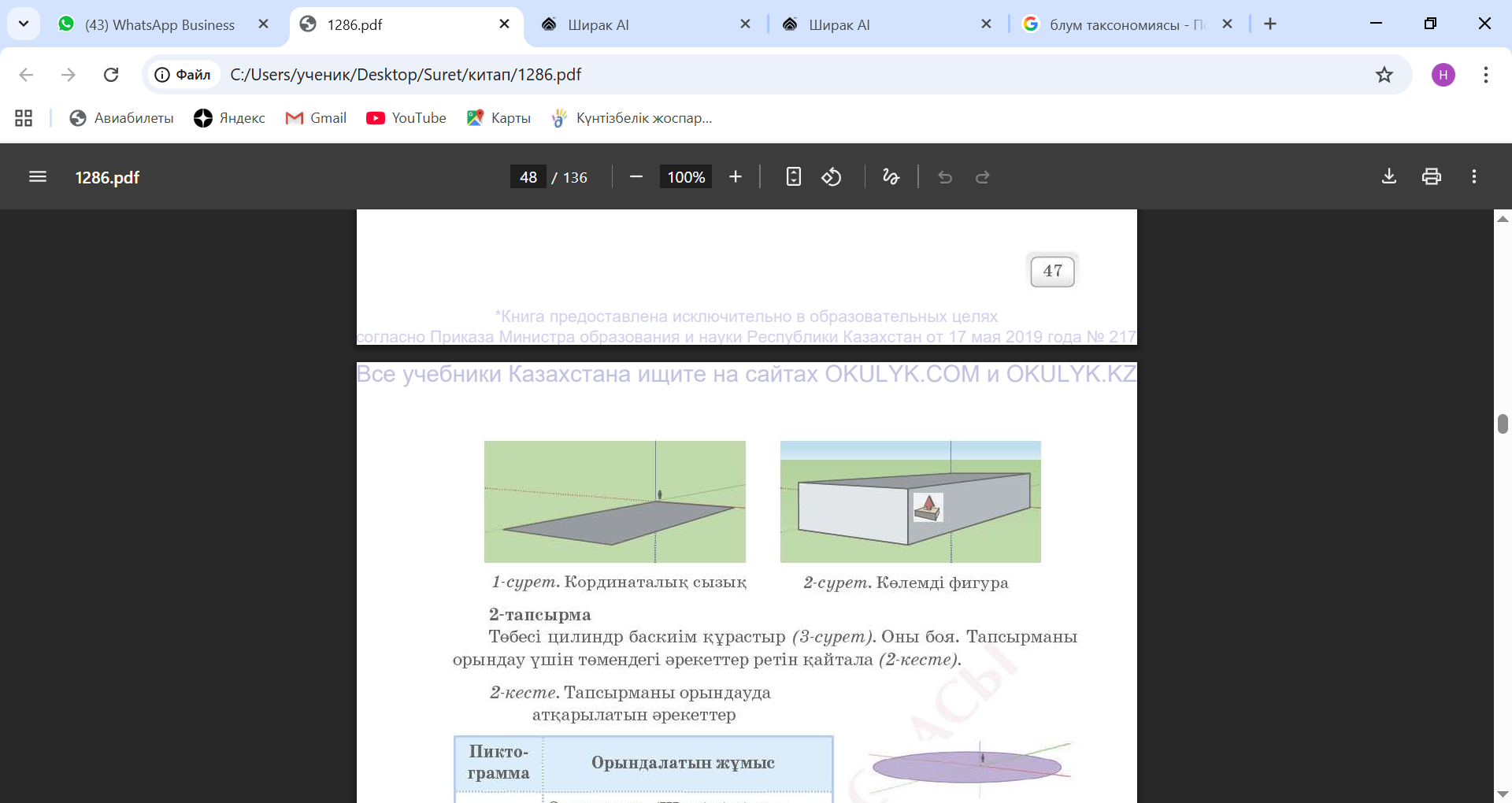Click the page number field showing 48
The image size is (1512, 803).
point(528,177)
